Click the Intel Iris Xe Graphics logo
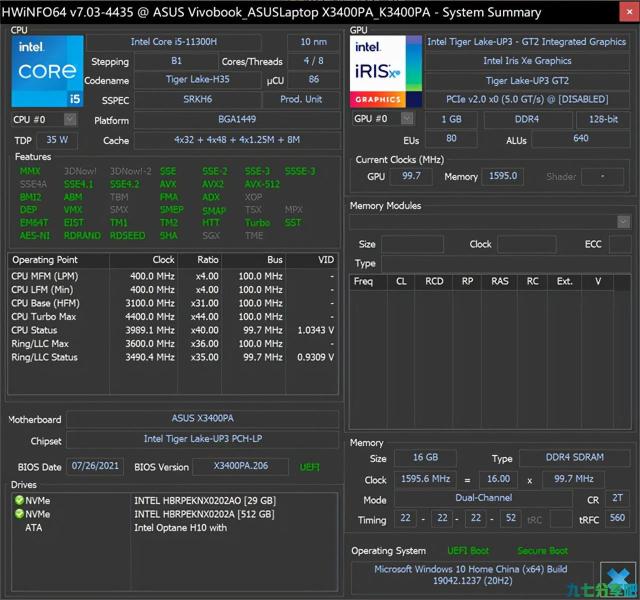640x600 pixels. (x=386, y=71)
